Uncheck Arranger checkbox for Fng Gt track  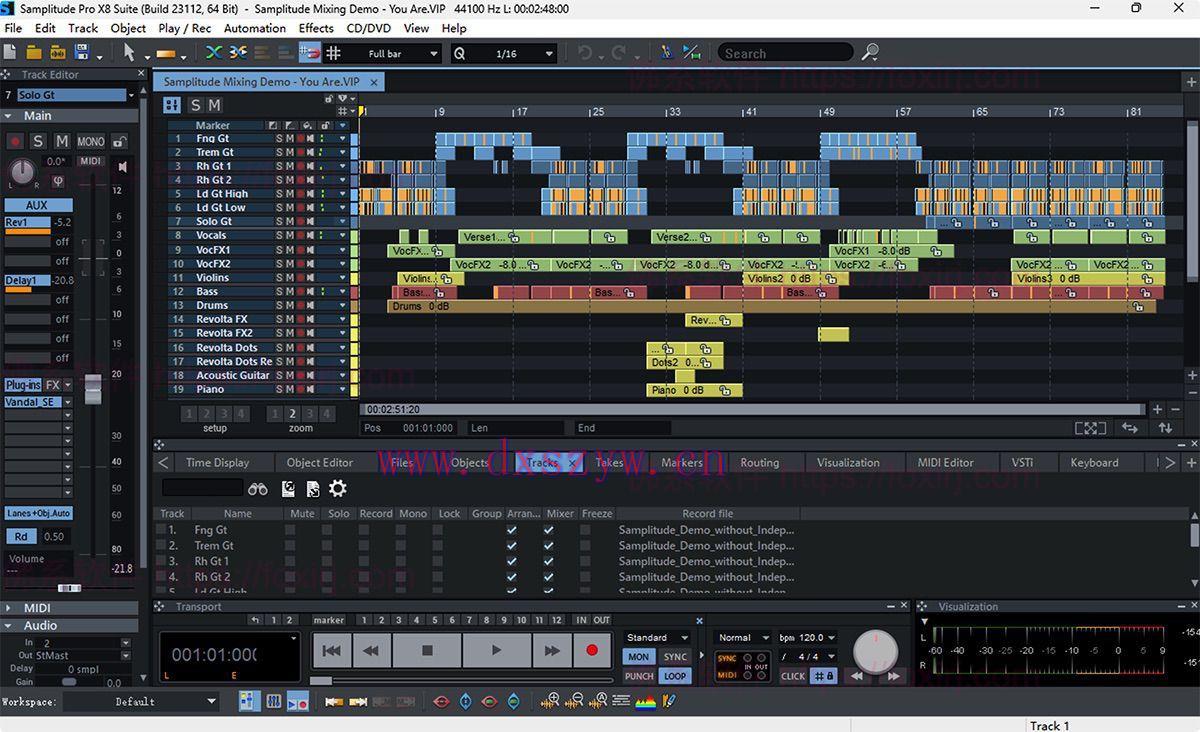pyautogui.click(x=512, y=530)
